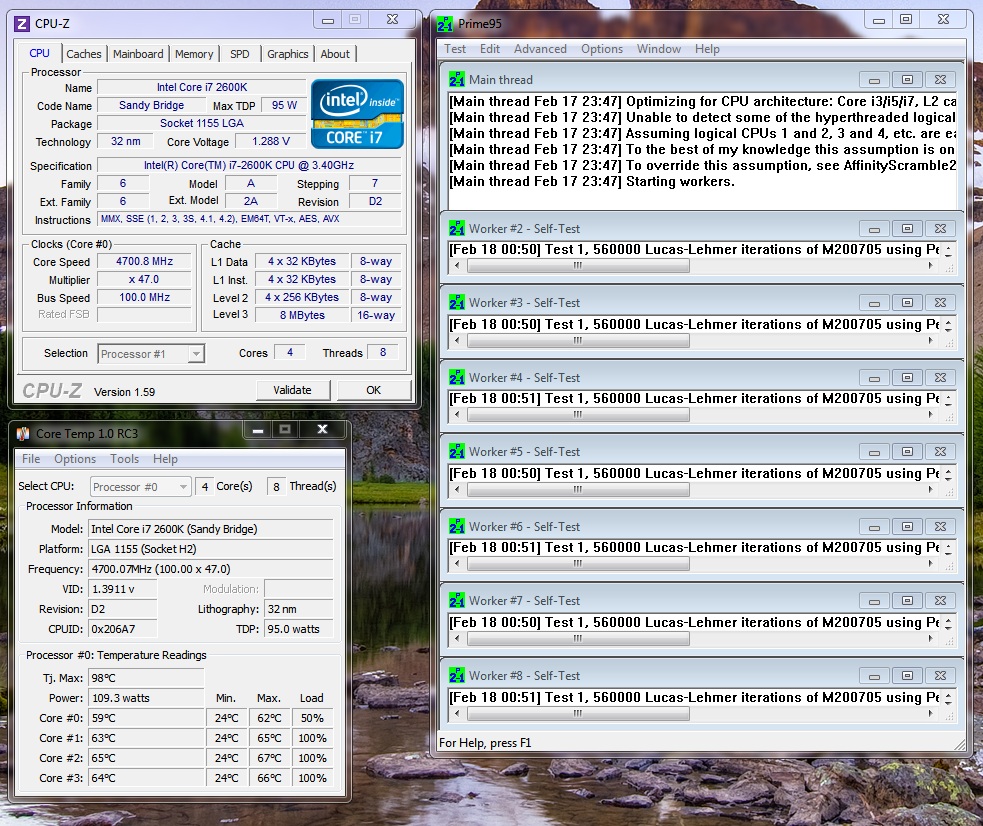Click the Tj. Max value 98°C
Viewport: 983px width, 826px height.
(x=147, y=678)
